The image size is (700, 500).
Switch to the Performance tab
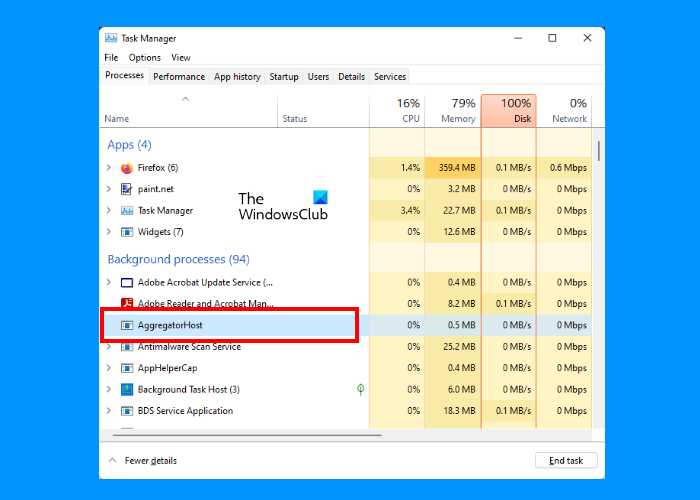point(179,77)
